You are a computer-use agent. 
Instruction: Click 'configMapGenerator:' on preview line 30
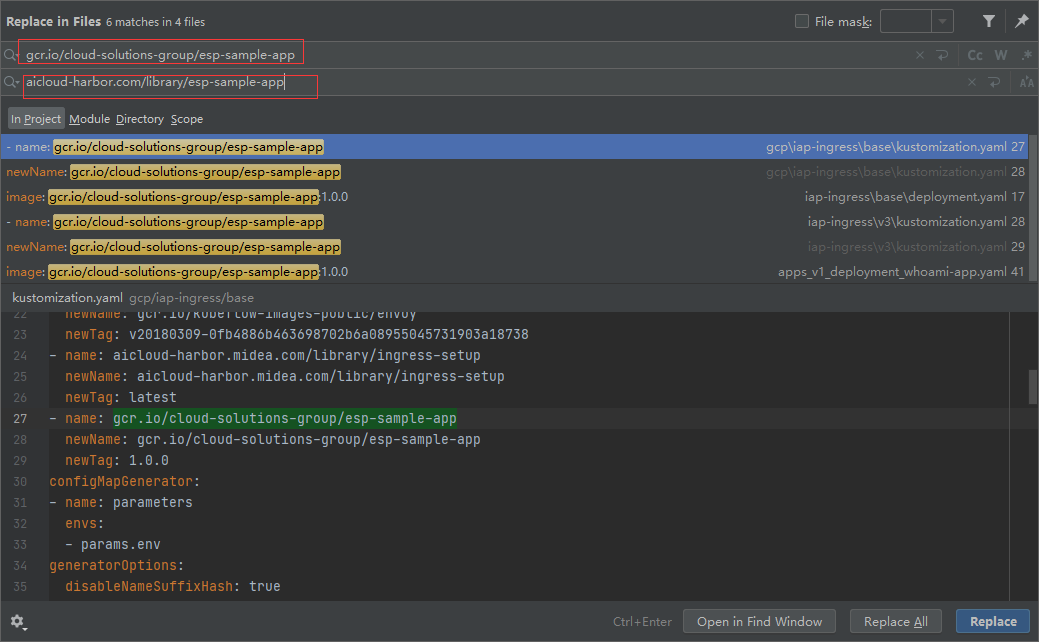[x=125, y=482]
